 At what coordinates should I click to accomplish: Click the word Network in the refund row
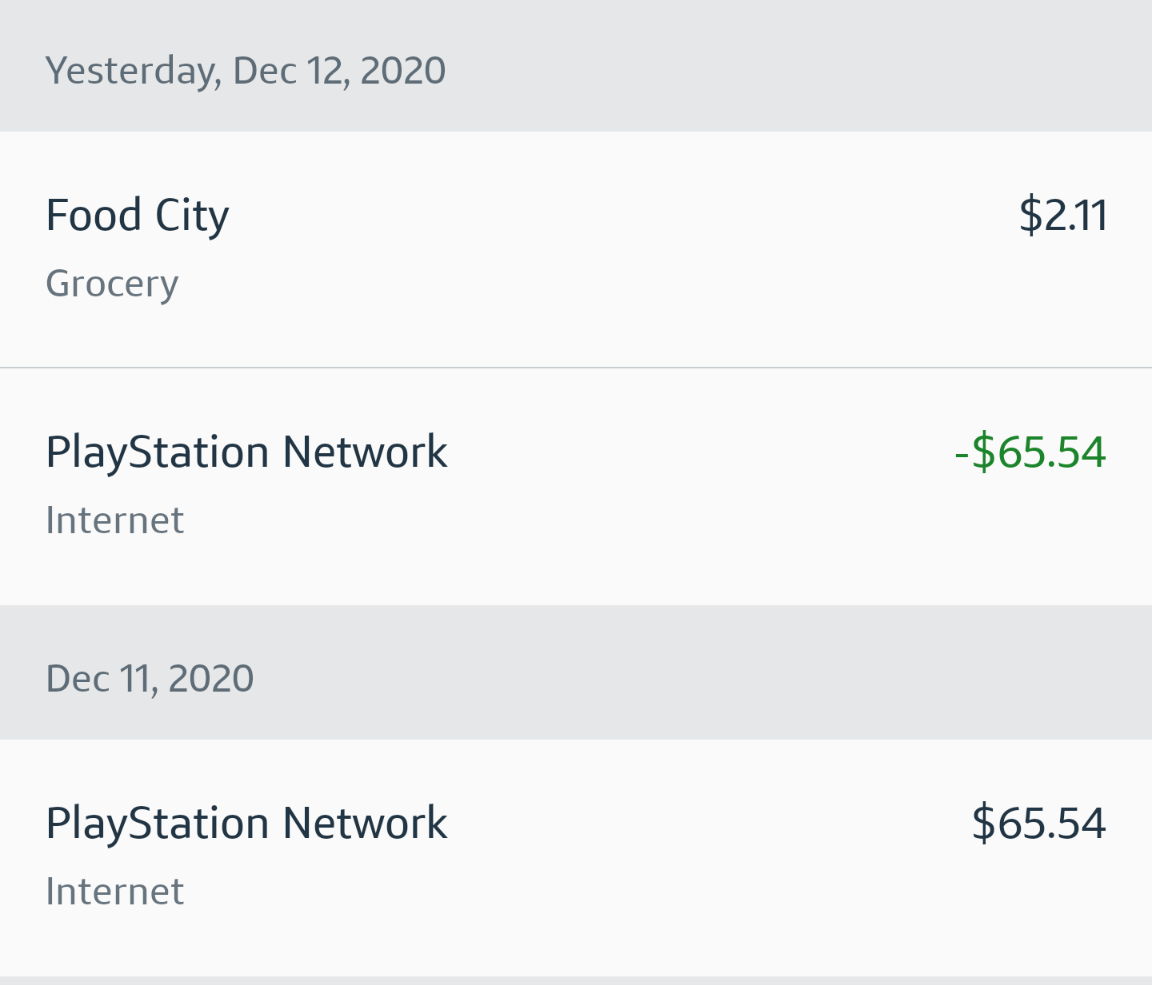pyautogui.click(x=364, y=452)
